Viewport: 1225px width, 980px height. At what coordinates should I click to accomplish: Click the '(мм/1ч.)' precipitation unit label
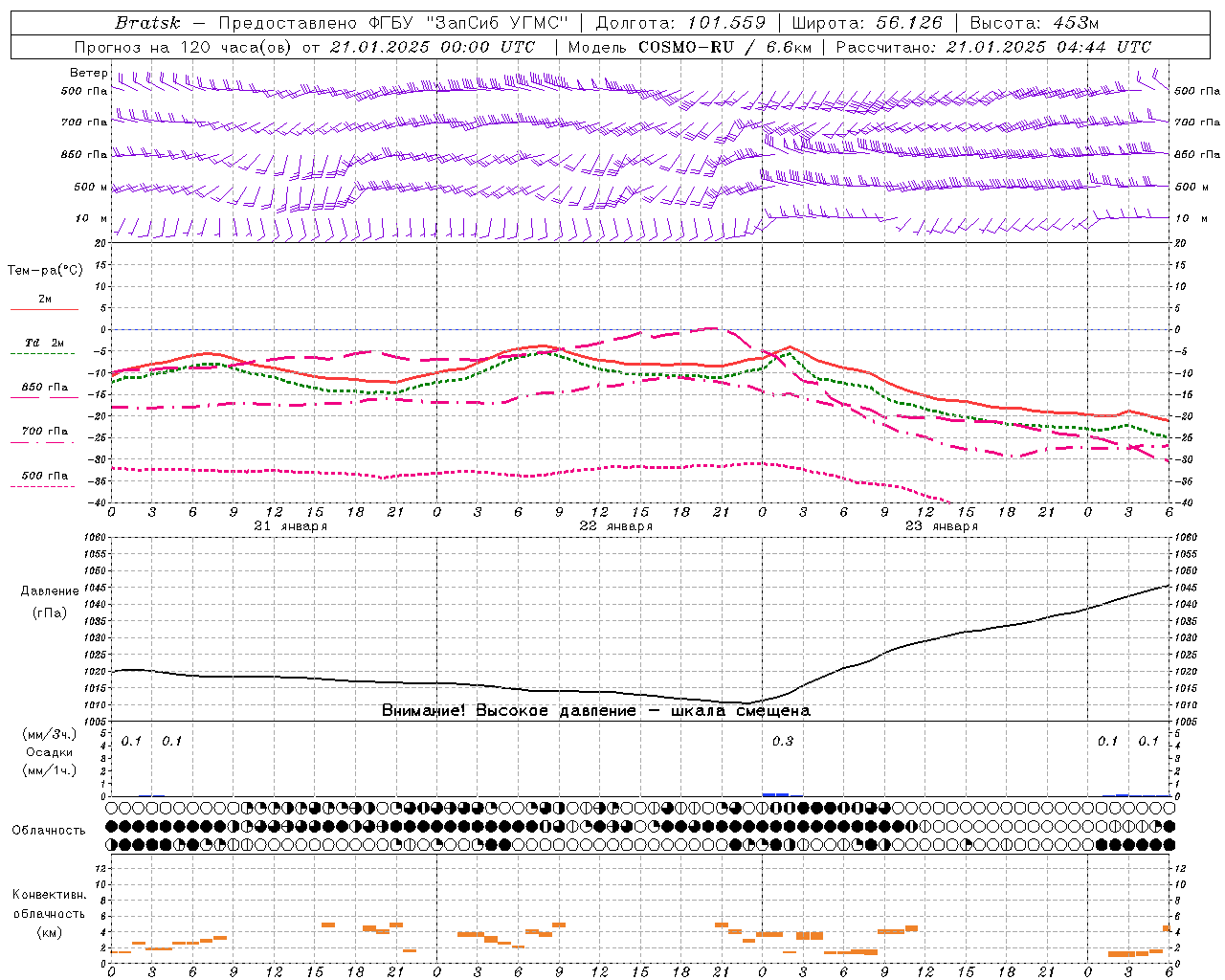pyautogui.click(x=49, y=770)
